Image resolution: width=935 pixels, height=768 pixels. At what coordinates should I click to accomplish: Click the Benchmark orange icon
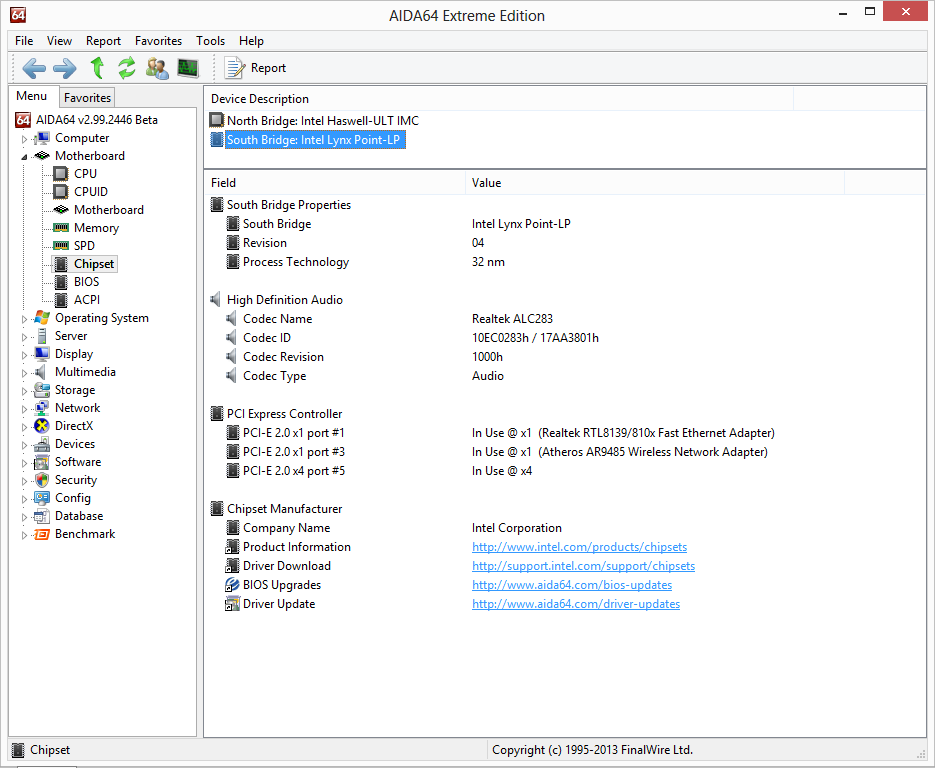point(42,534)
